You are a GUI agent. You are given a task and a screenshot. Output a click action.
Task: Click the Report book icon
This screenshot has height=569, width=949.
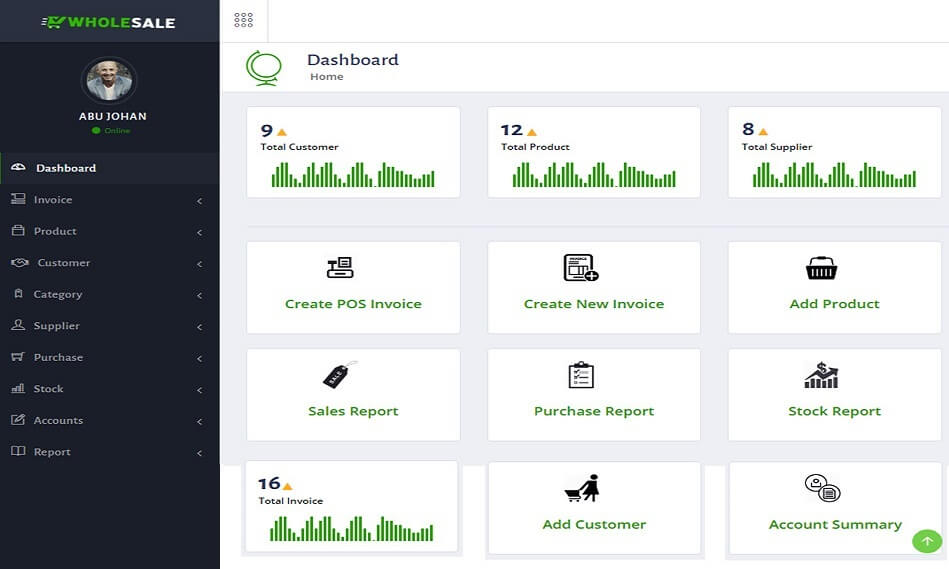(18, 451)
